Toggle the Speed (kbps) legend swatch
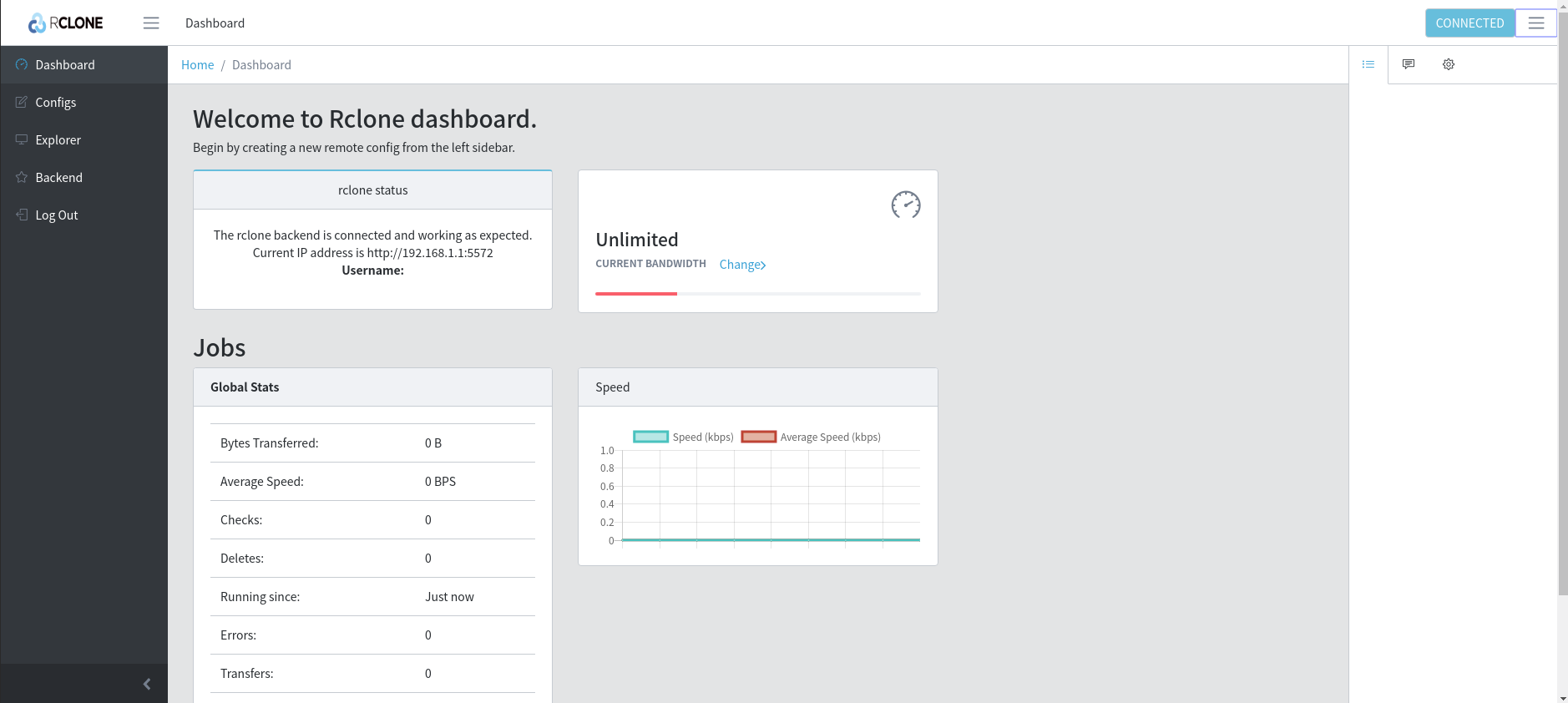Screen dimensions: 1568x703 (x=651, y=437)
